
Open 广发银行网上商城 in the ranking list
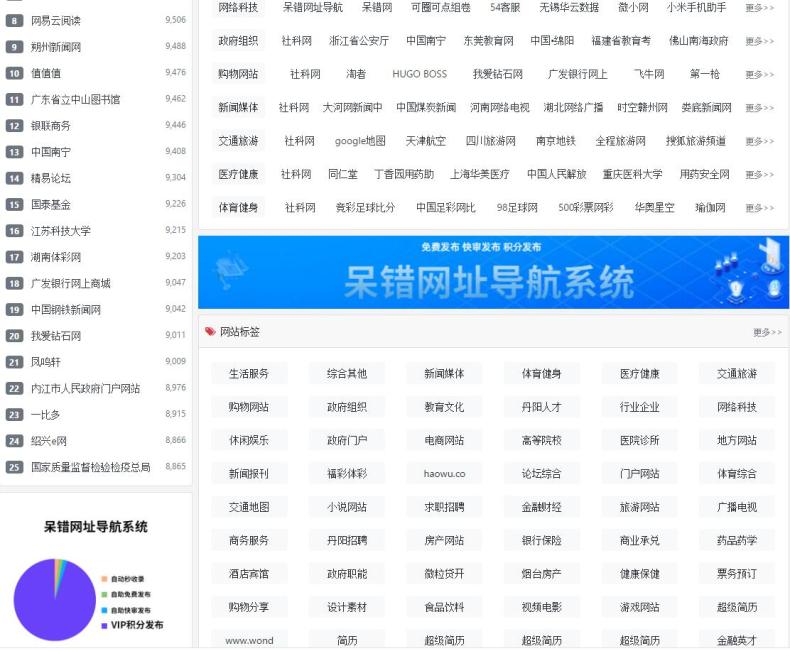click(71, 283)
